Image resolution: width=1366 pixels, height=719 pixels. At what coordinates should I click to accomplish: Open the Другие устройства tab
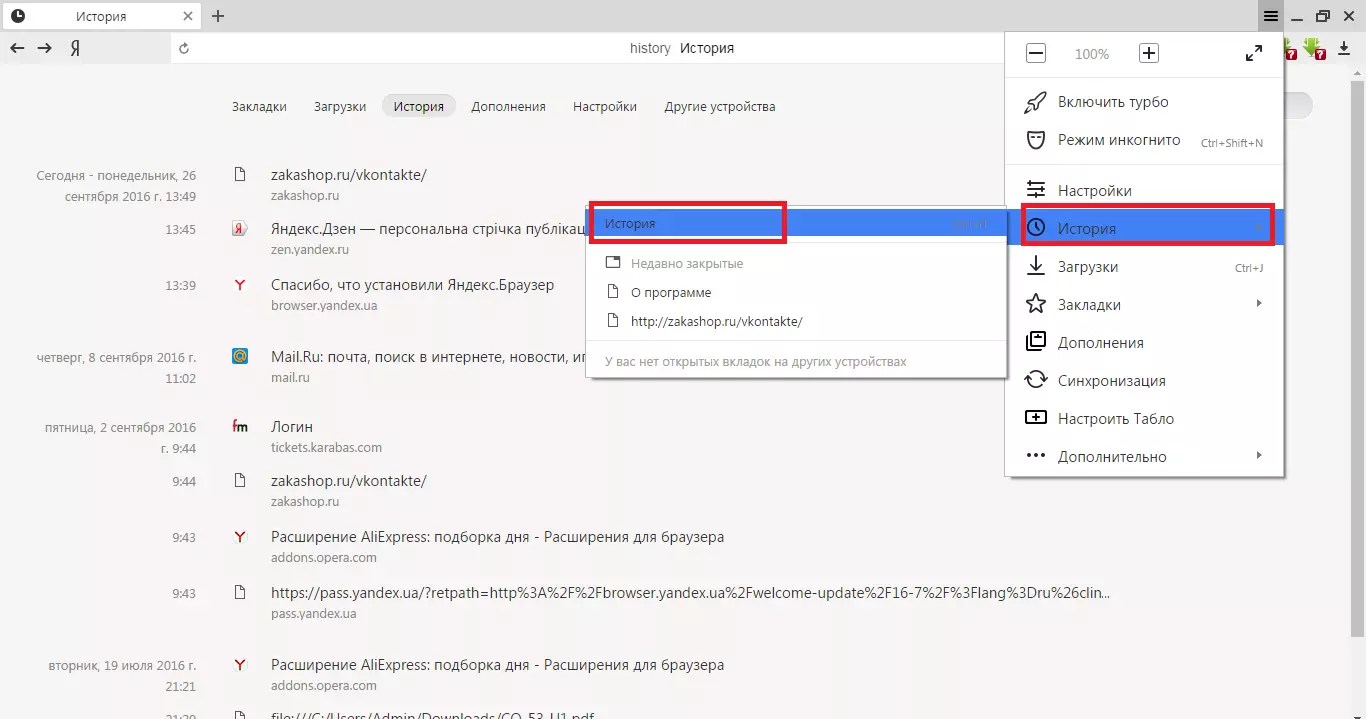(719, 106)
